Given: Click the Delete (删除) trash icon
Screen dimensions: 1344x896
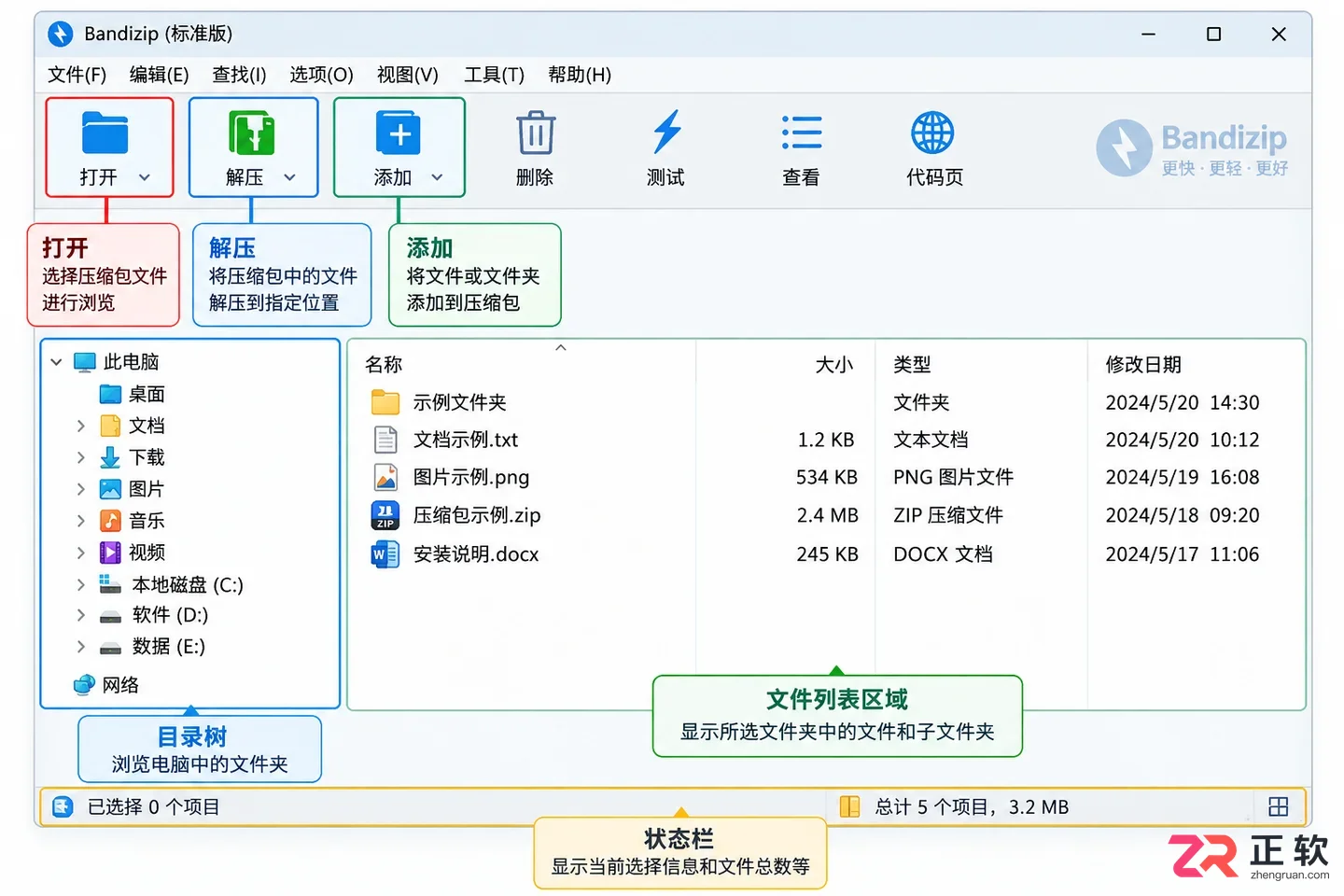Looking at the screenshot, I should pyautogui.click(x=536, y=133).
